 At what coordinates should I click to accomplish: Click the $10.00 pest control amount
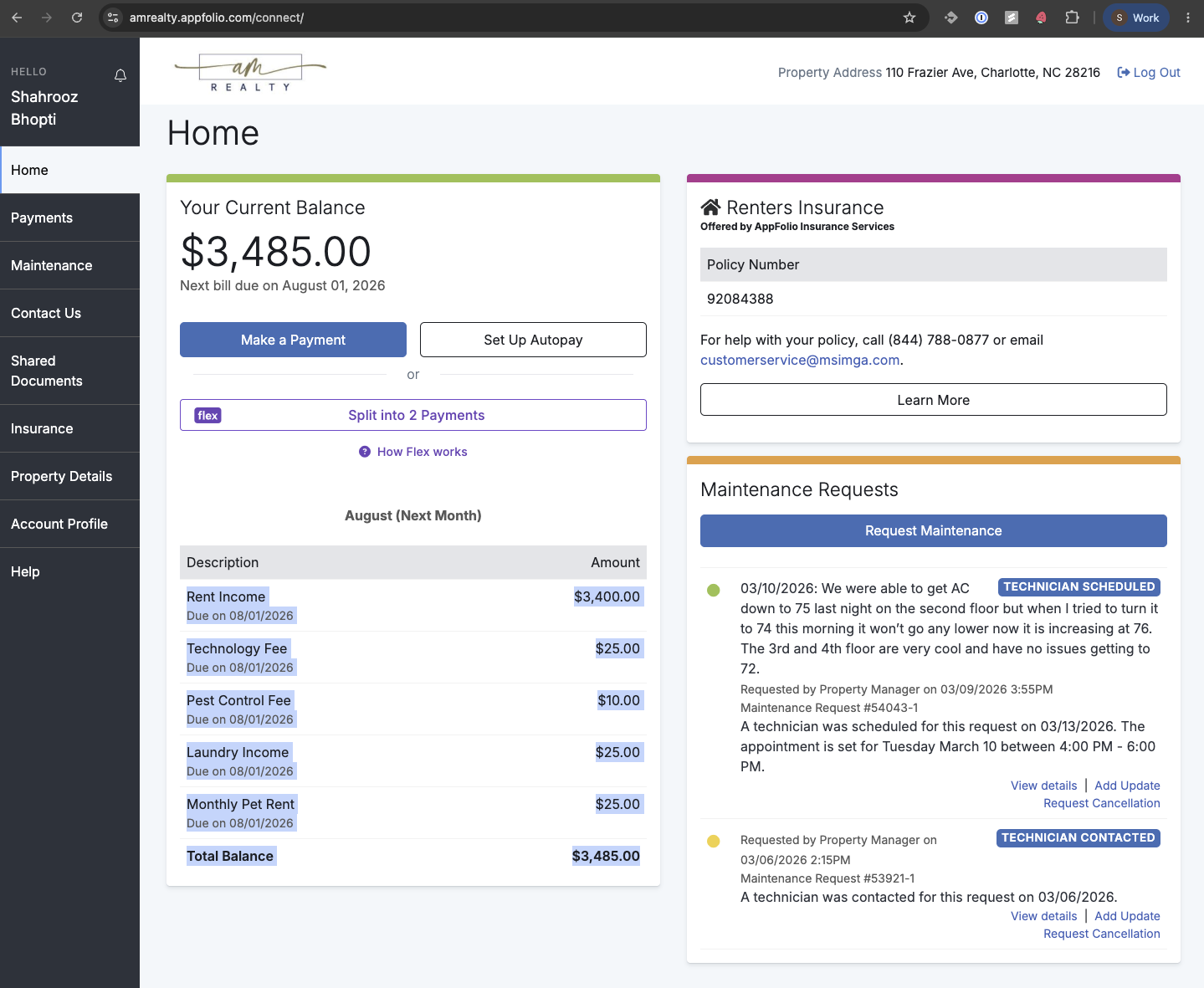click(619, 700)
